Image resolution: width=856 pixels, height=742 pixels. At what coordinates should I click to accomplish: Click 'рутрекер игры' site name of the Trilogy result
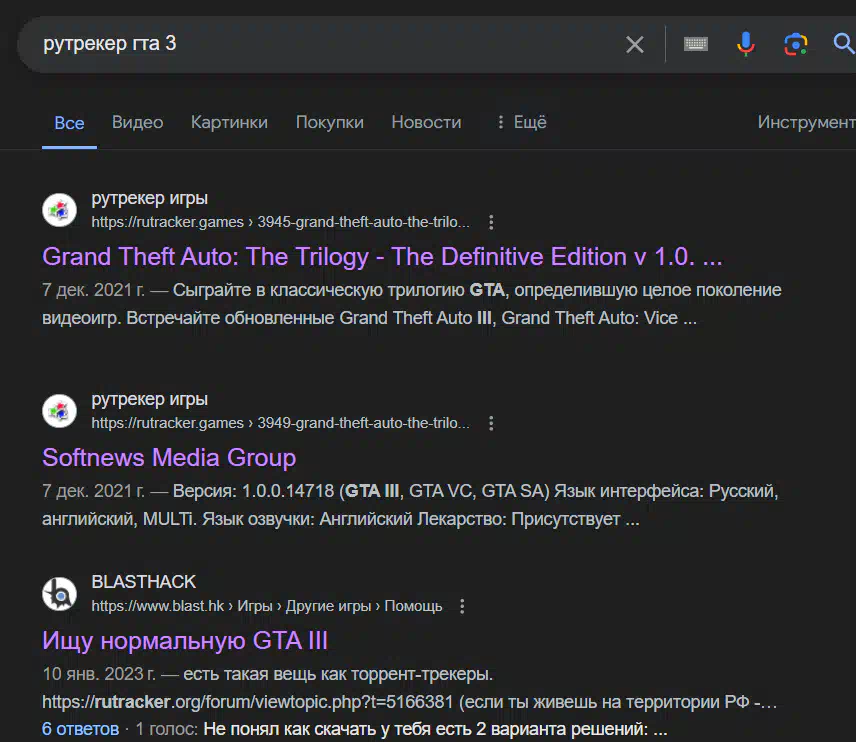click(149, 198)
